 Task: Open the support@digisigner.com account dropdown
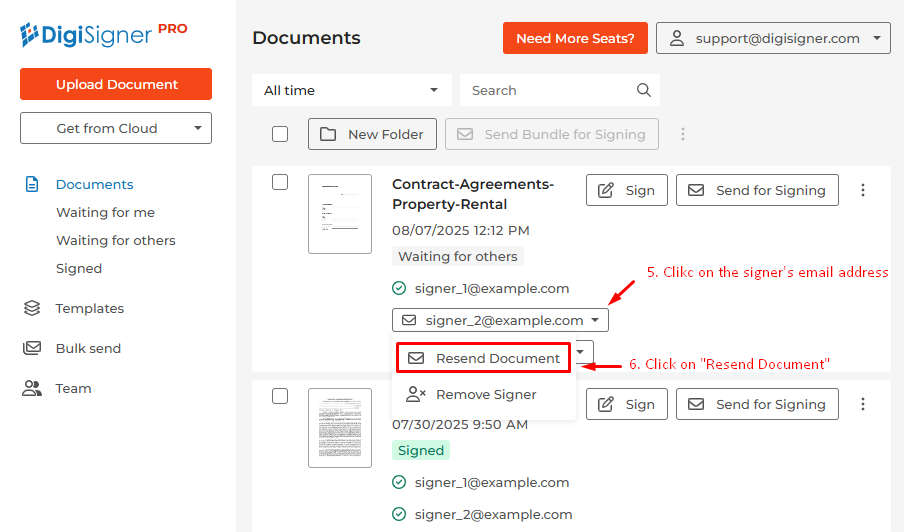pyautogui.click(x=773, y=38)
